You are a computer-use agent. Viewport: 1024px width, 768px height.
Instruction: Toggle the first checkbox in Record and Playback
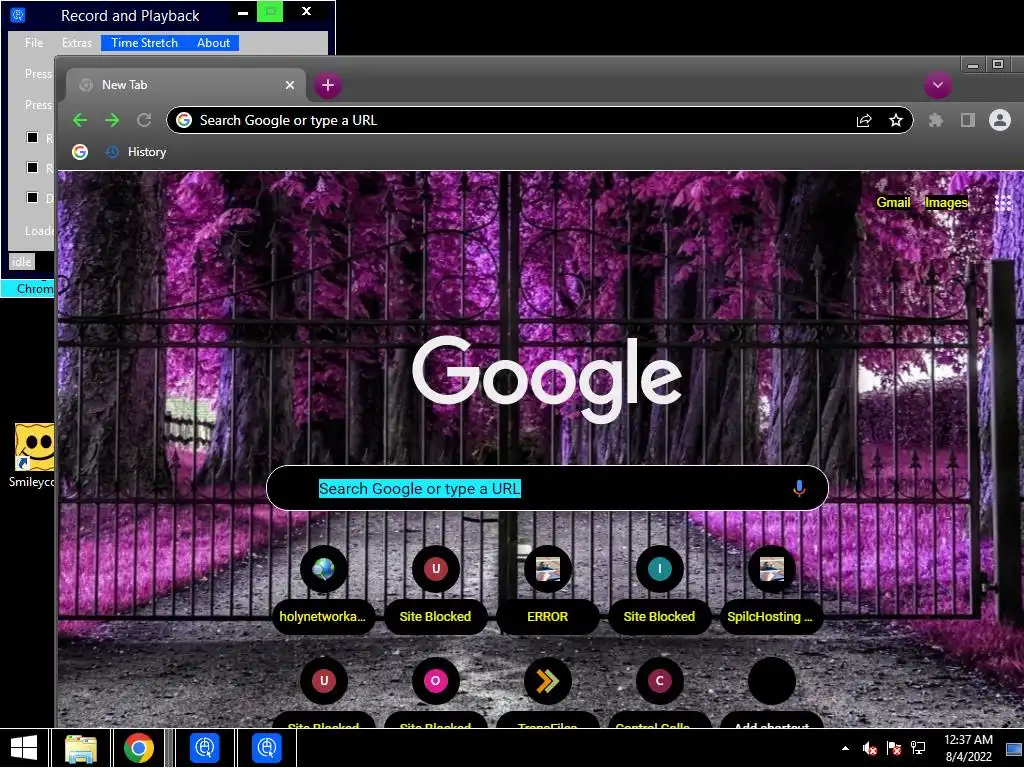[32, 137]
